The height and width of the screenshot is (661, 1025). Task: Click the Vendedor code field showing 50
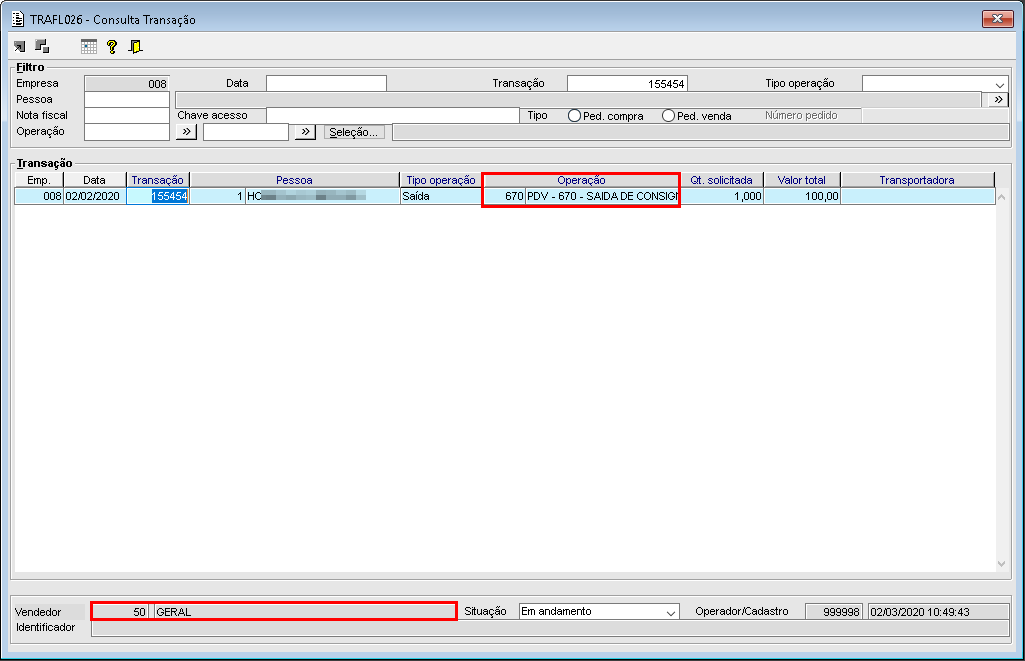pyautogui.click(x=120, y=612)
